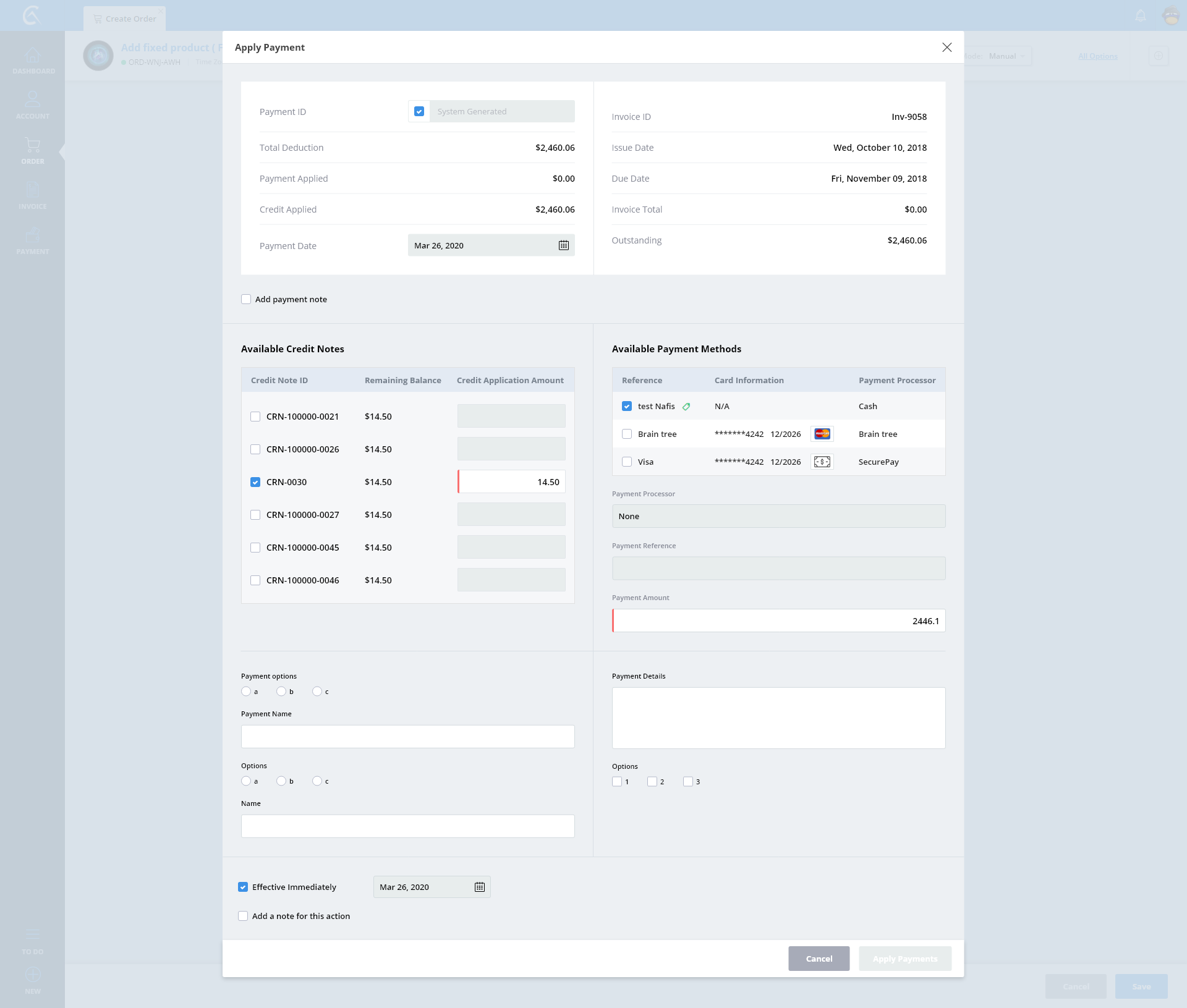Open Payment Date calendar picker icon
The width and height of the screenshot is (1187, 1008).
[x=563, y=245]
